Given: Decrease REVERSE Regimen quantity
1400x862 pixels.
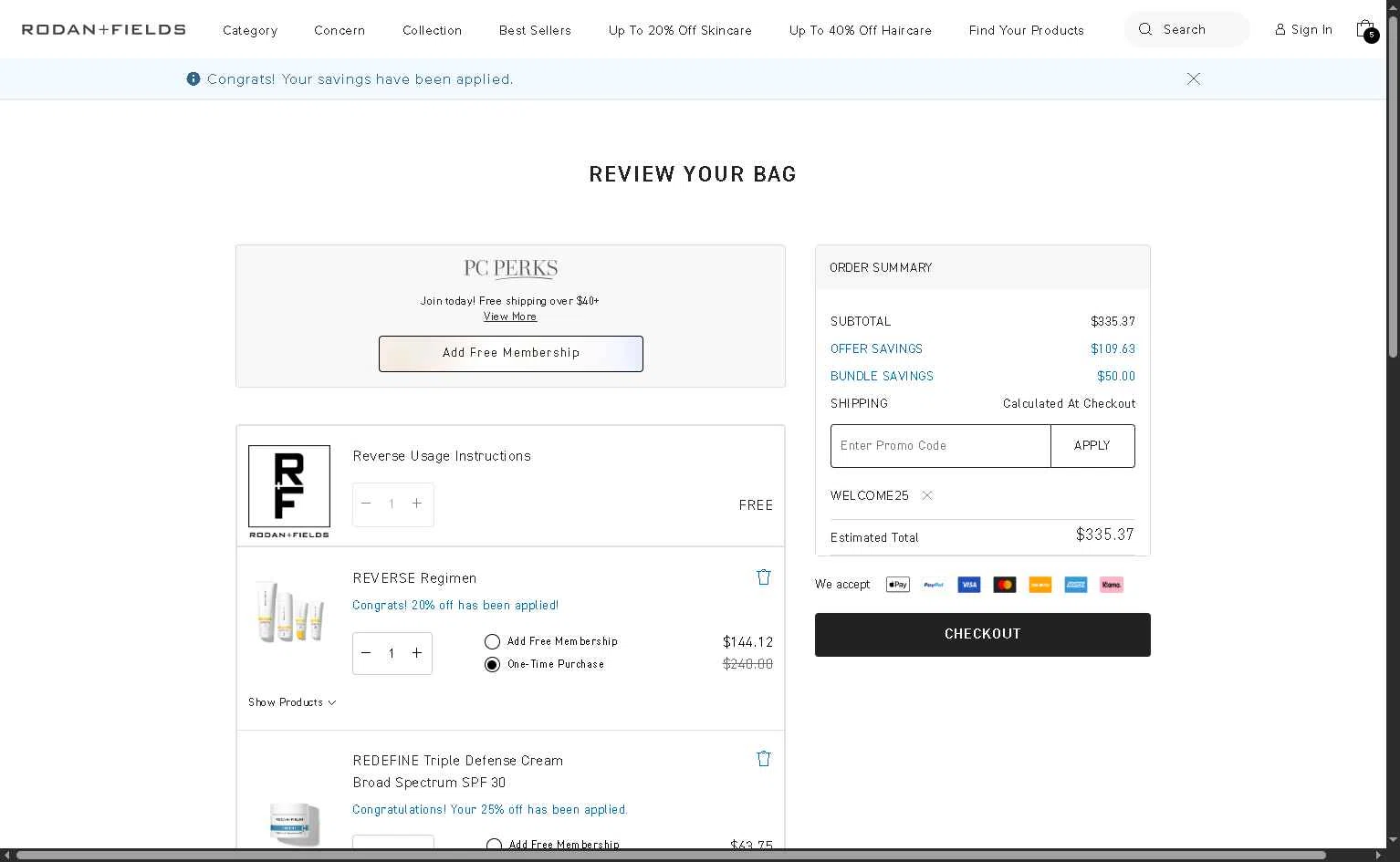Looking at the screenshot, I should pyautogui.click(x=366, y=653).
